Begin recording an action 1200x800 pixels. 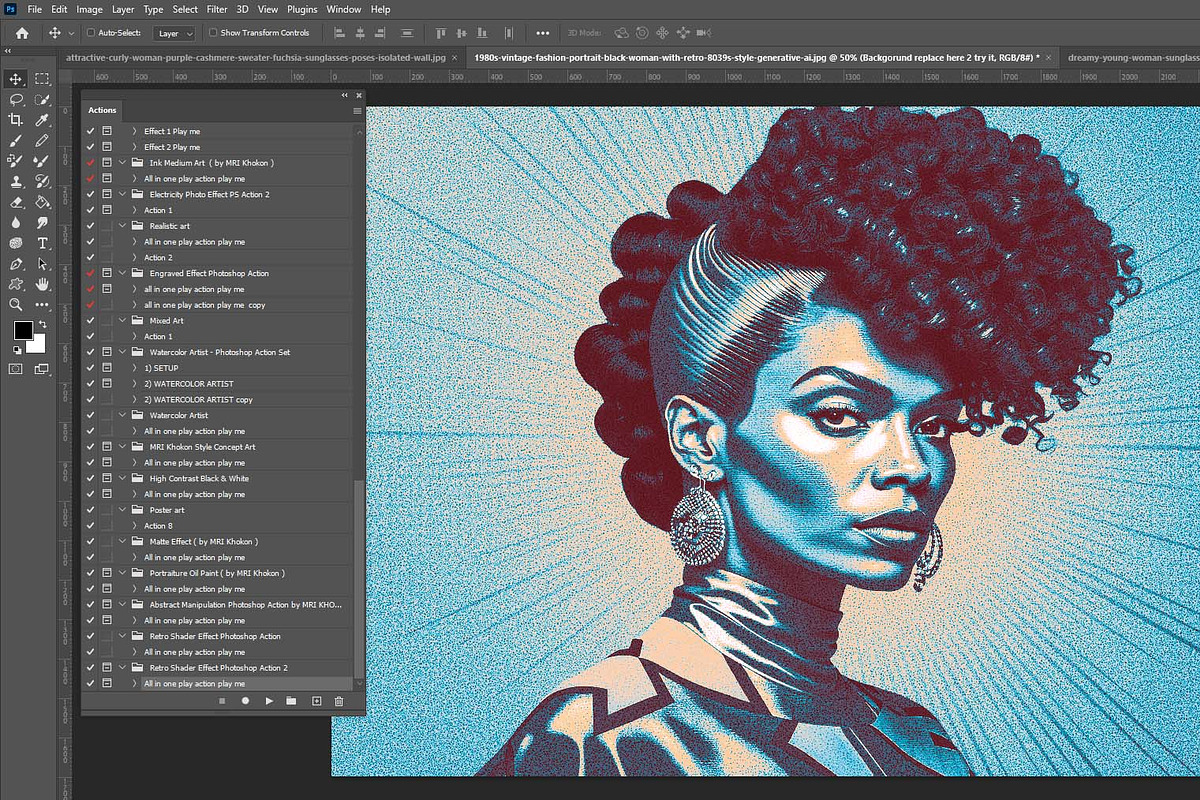click(245, 701)
